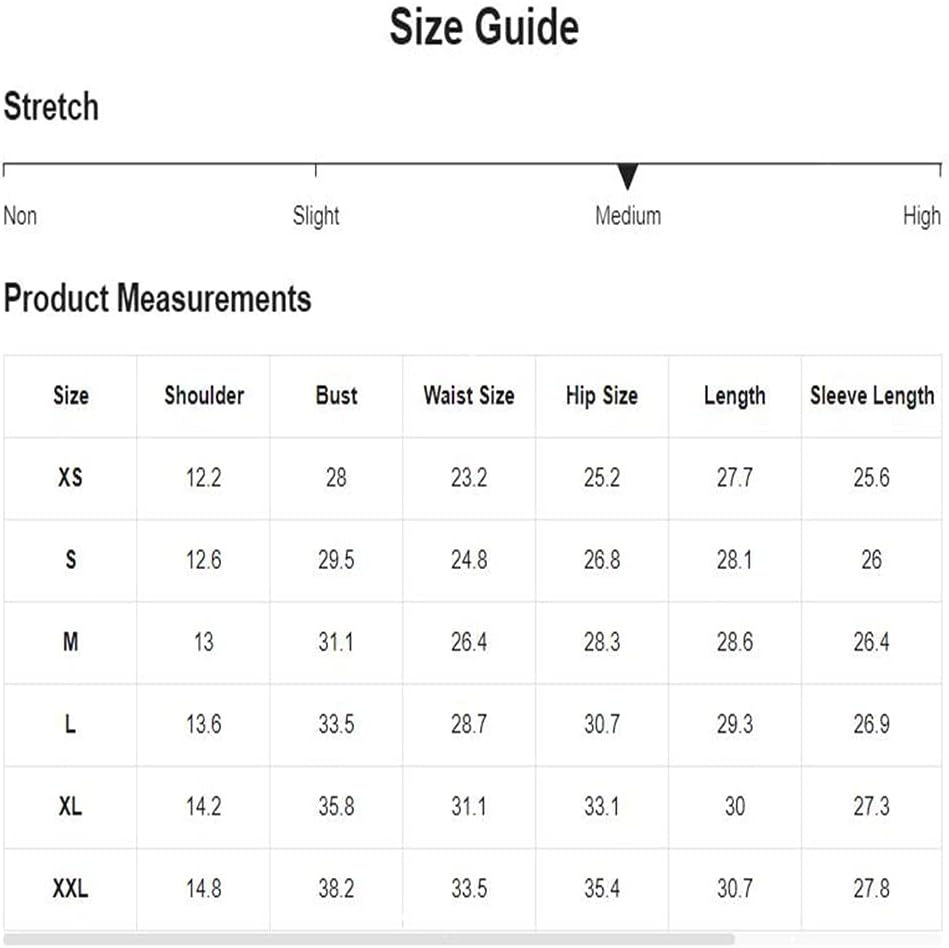Click the Sleeve Length column header
949x948 pixels.
pyautogui.click(x=872, y=396)
